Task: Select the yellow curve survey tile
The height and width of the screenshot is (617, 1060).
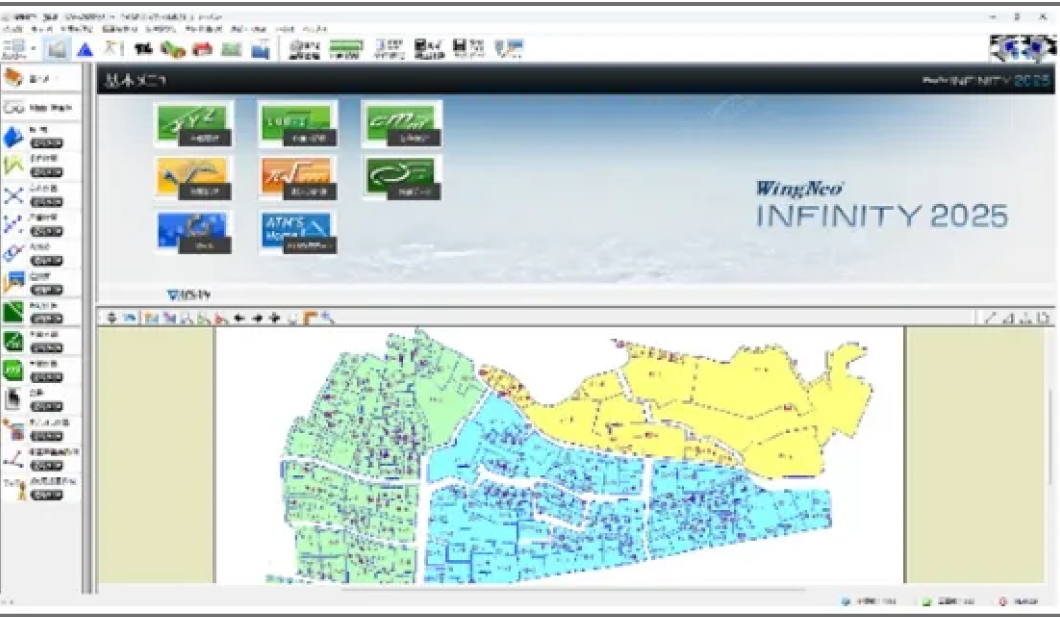Action: pos(193,178)
